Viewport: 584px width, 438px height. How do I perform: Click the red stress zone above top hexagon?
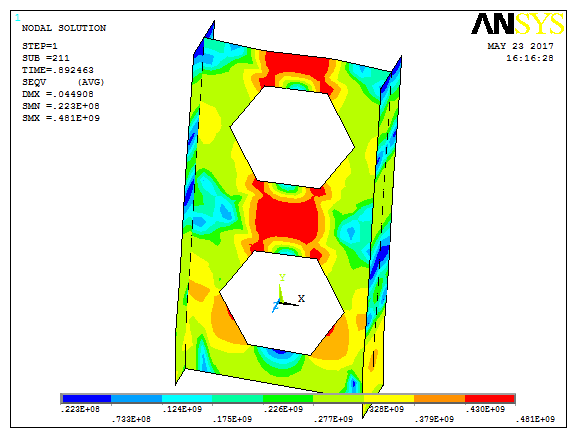point(296,66)
